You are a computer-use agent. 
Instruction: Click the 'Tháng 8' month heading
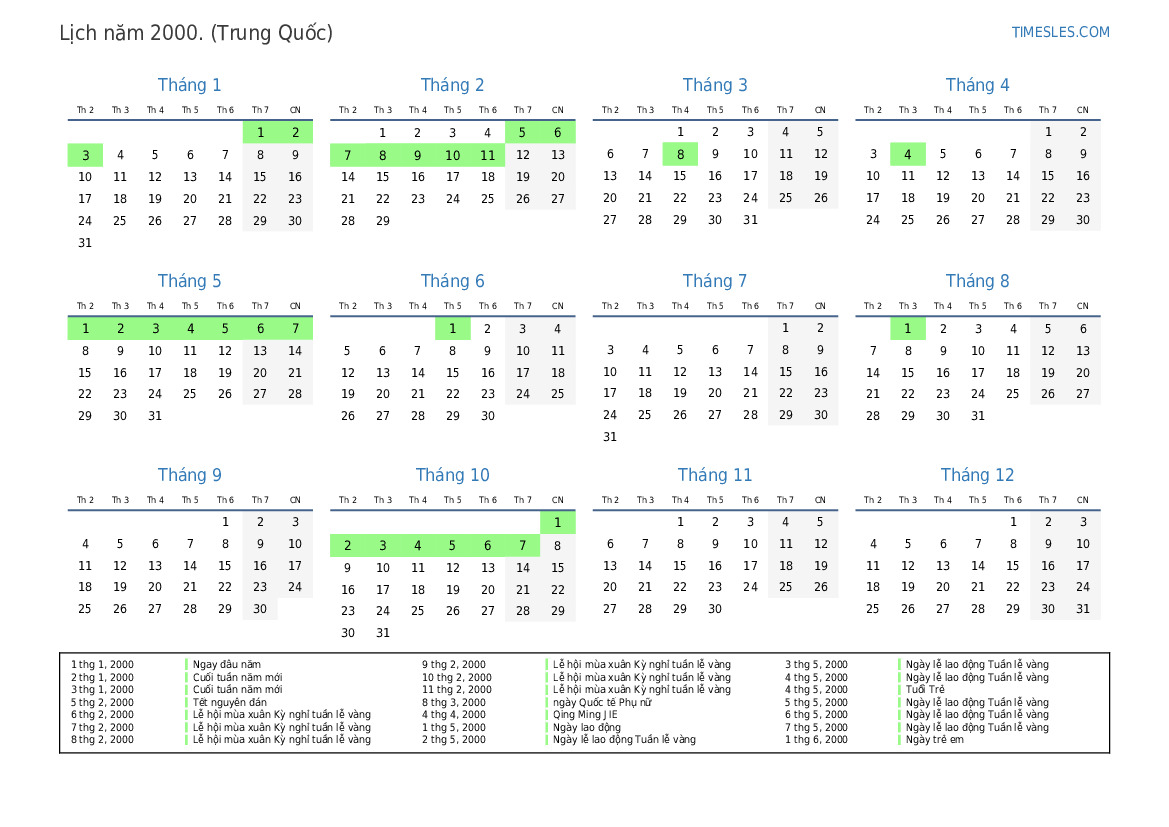pos(977,281)
